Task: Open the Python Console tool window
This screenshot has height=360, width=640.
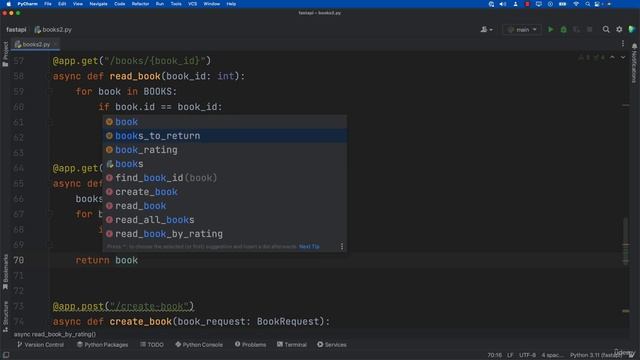Action: (x=199, y=345)
